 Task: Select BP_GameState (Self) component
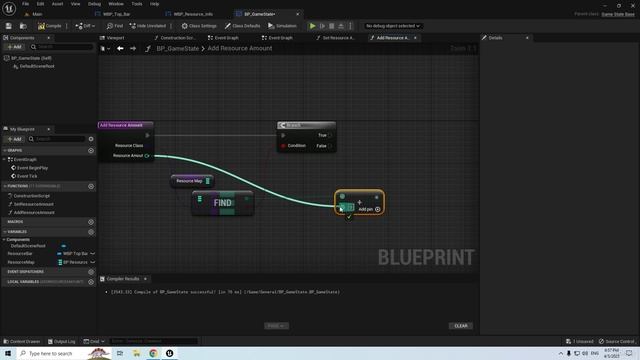31,58
